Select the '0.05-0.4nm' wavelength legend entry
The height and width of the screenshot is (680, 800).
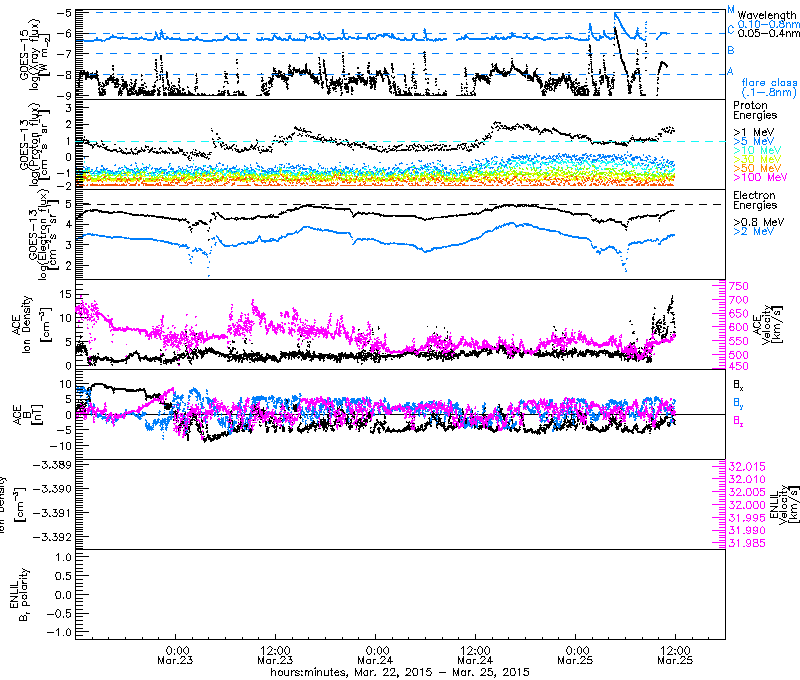pos(768,33)
